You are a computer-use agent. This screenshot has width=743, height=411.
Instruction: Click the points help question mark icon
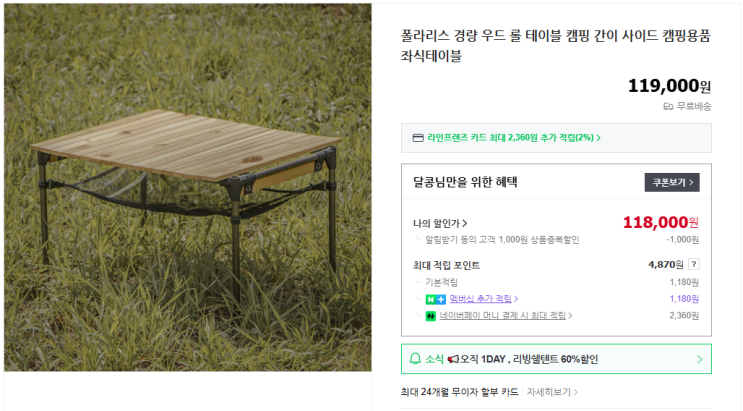click(x=694, y=265)
